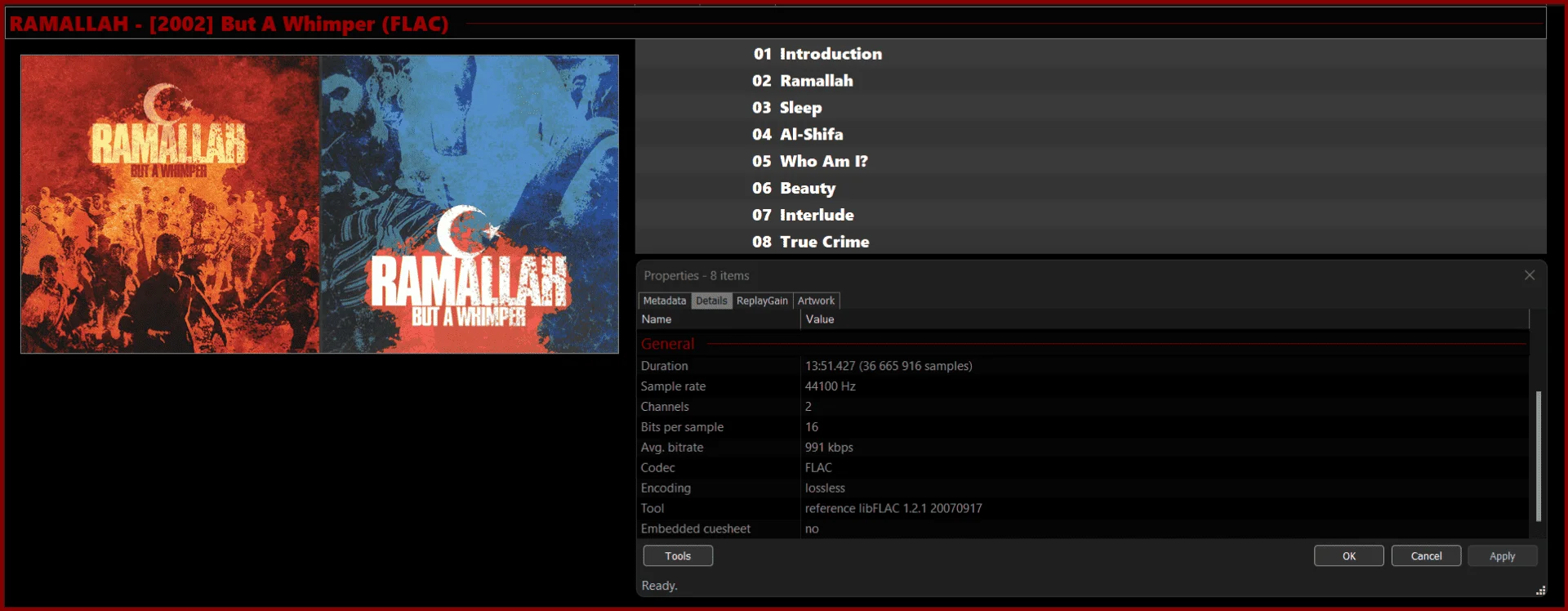This screenshot has width=1568, height=611.
Task: Click the Tools button
Action: pos(678,556)
